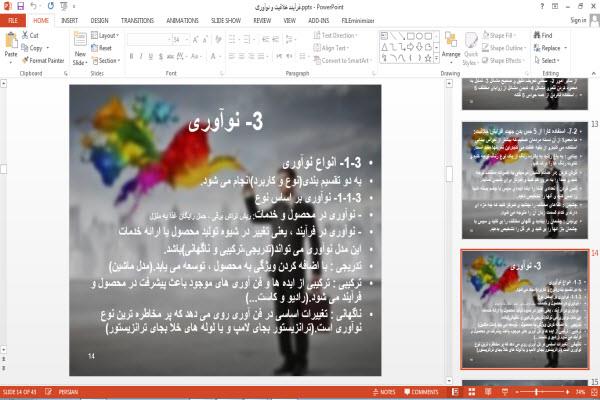The width and height of the screenshot is (600, 400).
Task: Click the New Slide icon
Action: pos(80,39)
